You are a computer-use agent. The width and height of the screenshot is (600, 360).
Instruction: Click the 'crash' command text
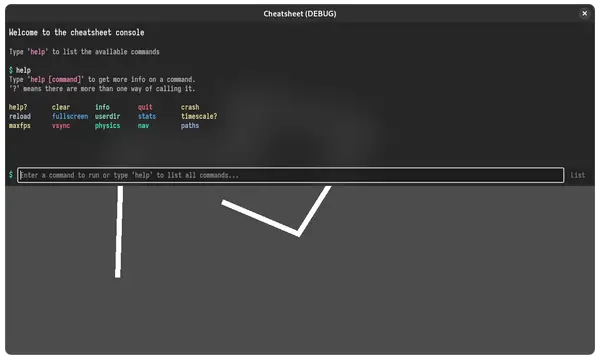[x=190, y=107]
